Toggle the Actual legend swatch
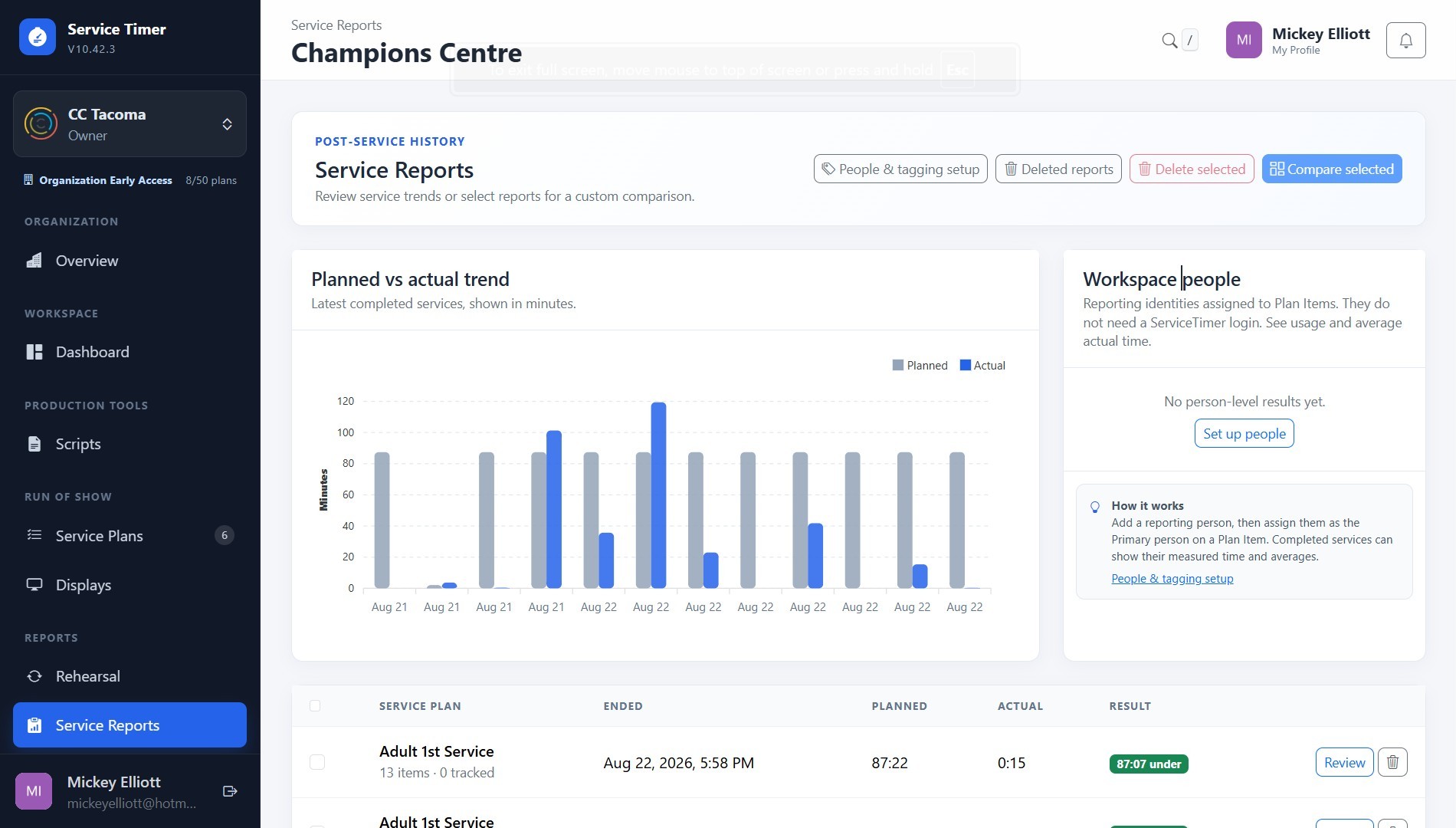The width and height of the screenshot is (1456, 828). [x=966, y=365]
